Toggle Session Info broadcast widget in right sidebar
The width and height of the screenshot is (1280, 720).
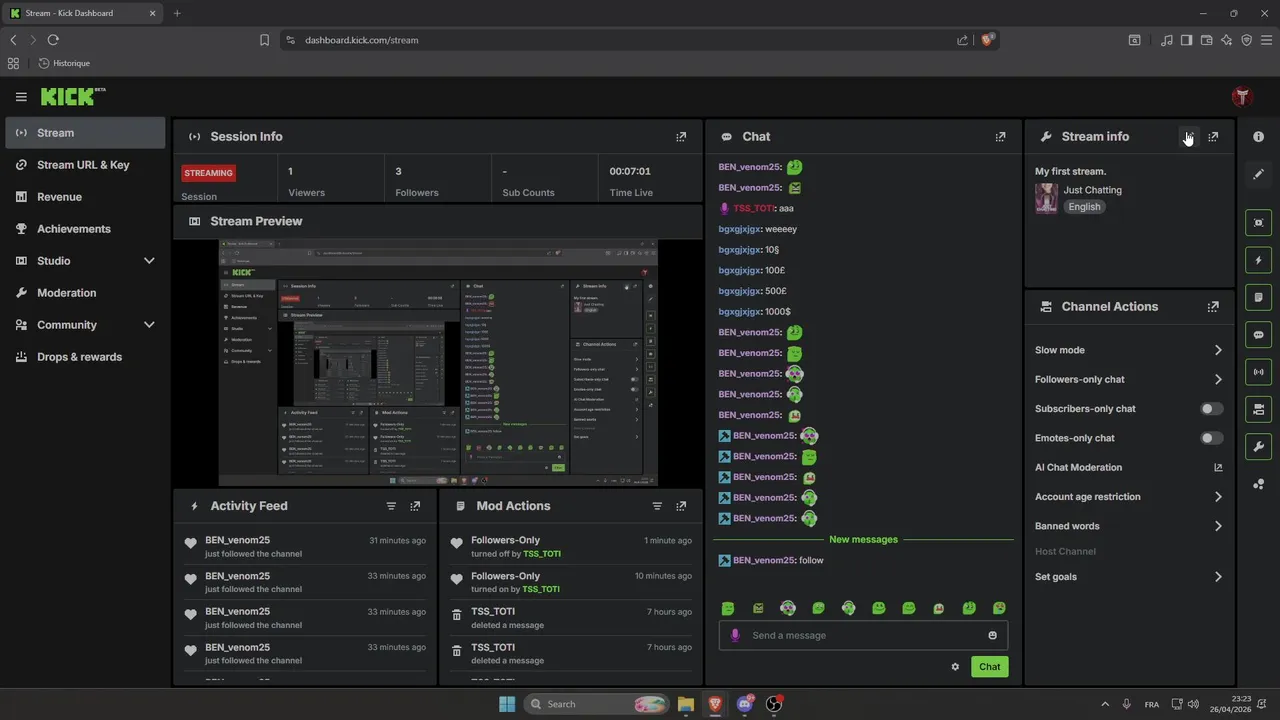click(1258, 372)
